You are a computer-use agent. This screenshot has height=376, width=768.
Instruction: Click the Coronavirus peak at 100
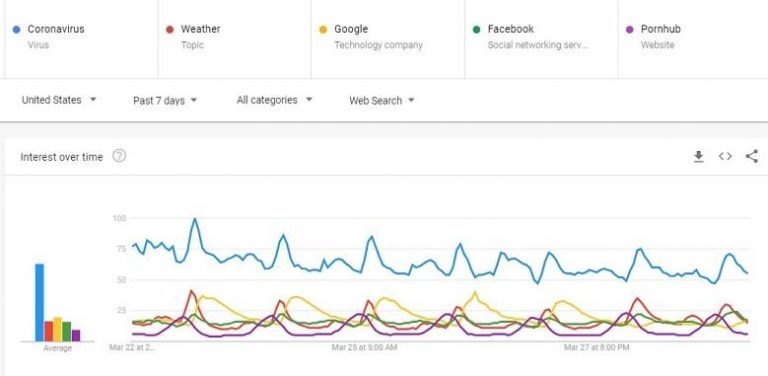point(195,219)
